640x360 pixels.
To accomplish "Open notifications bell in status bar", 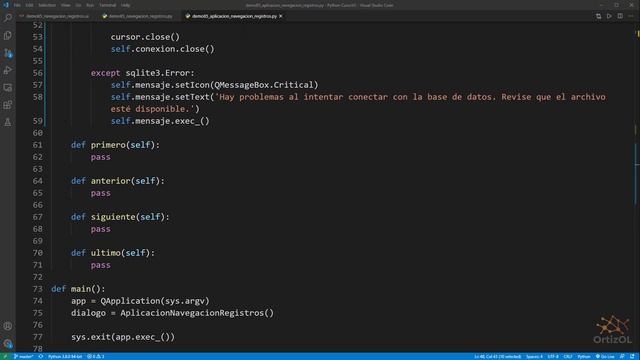I will 632,356.
